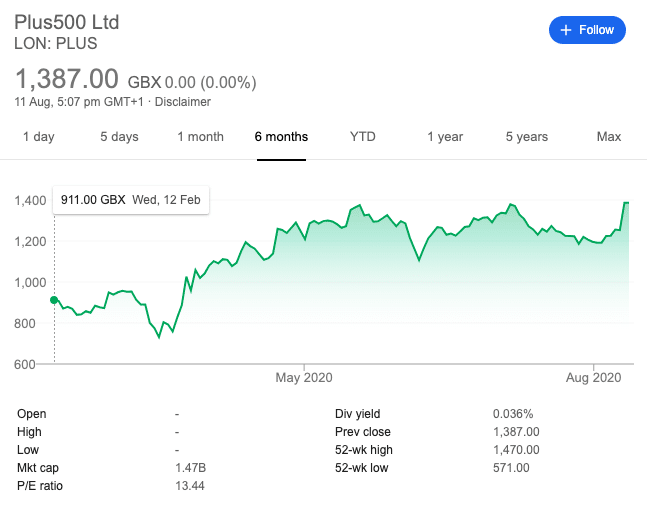Click the plus icon inside Follow
647x507 pixels.
(x=567, y=30)
